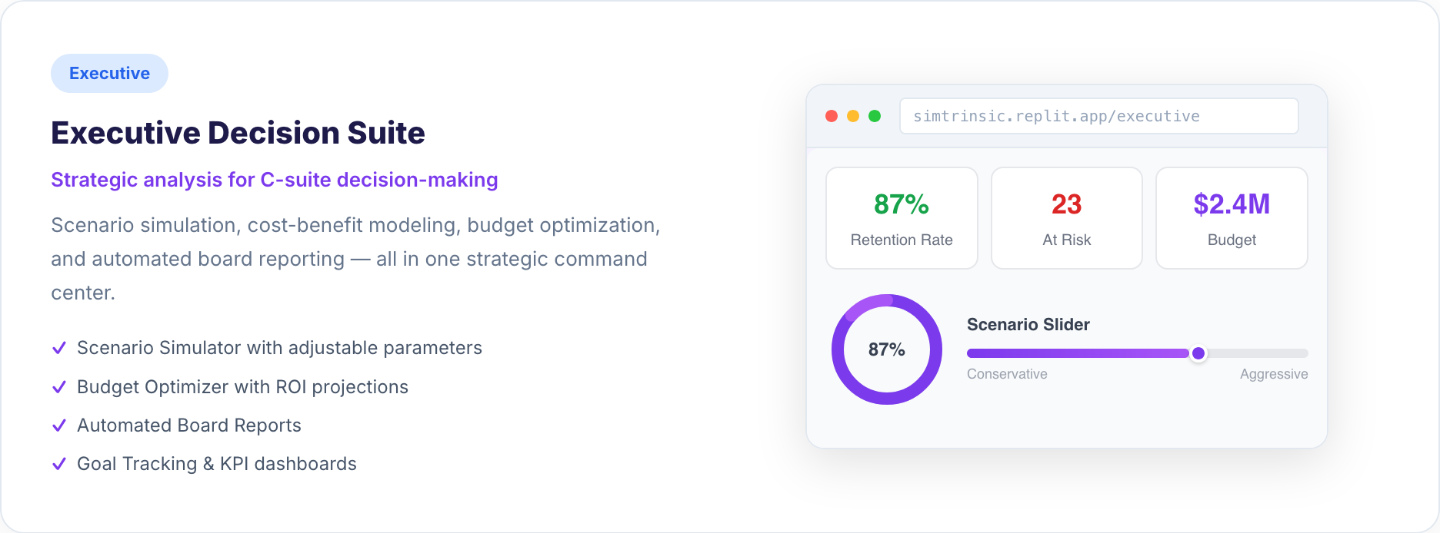Click checkmark beside Automated Board Reports

[x=59, y=425]
